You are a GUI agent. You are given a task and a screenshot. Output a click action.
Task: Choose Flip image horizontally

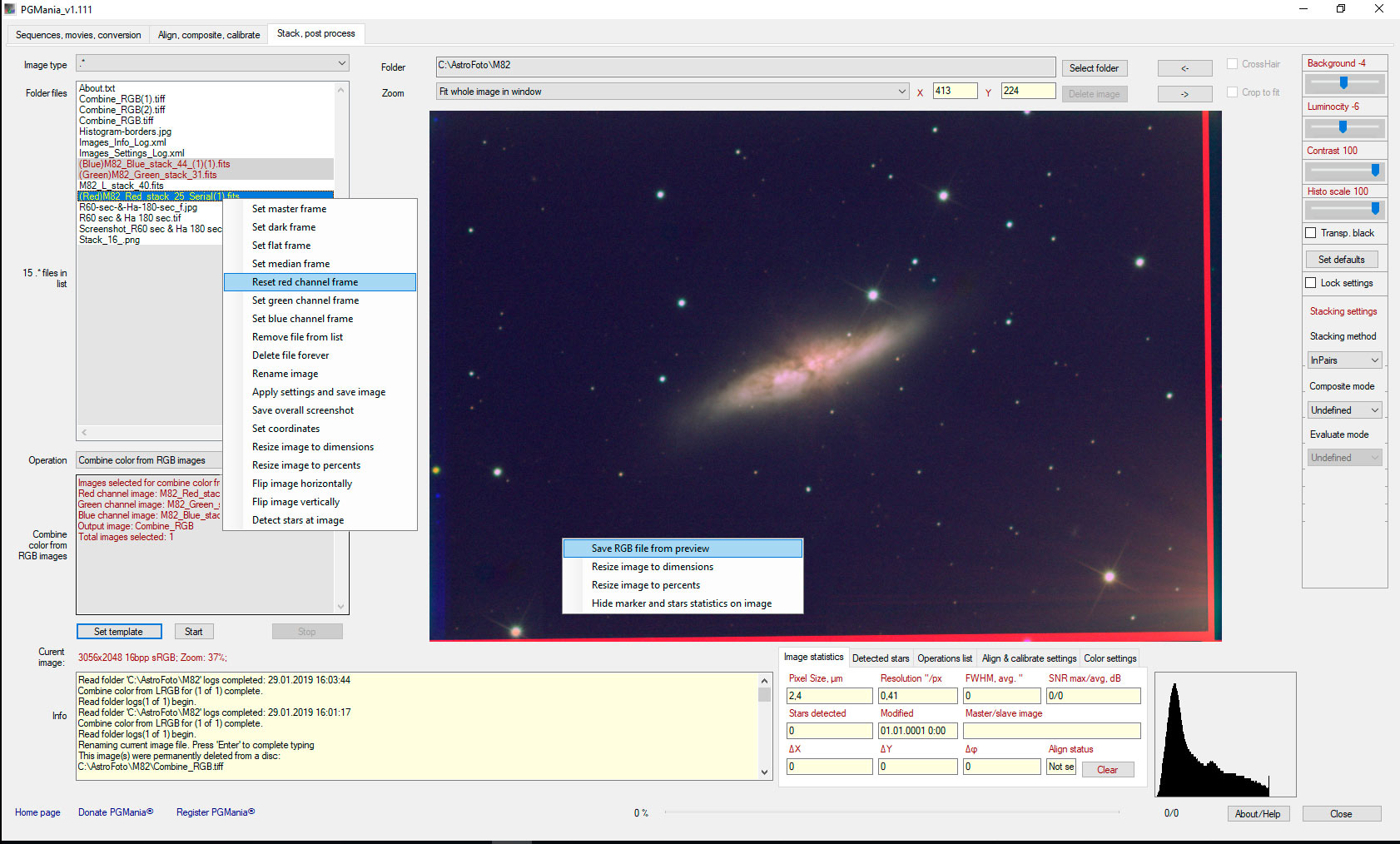click(320, 484)
